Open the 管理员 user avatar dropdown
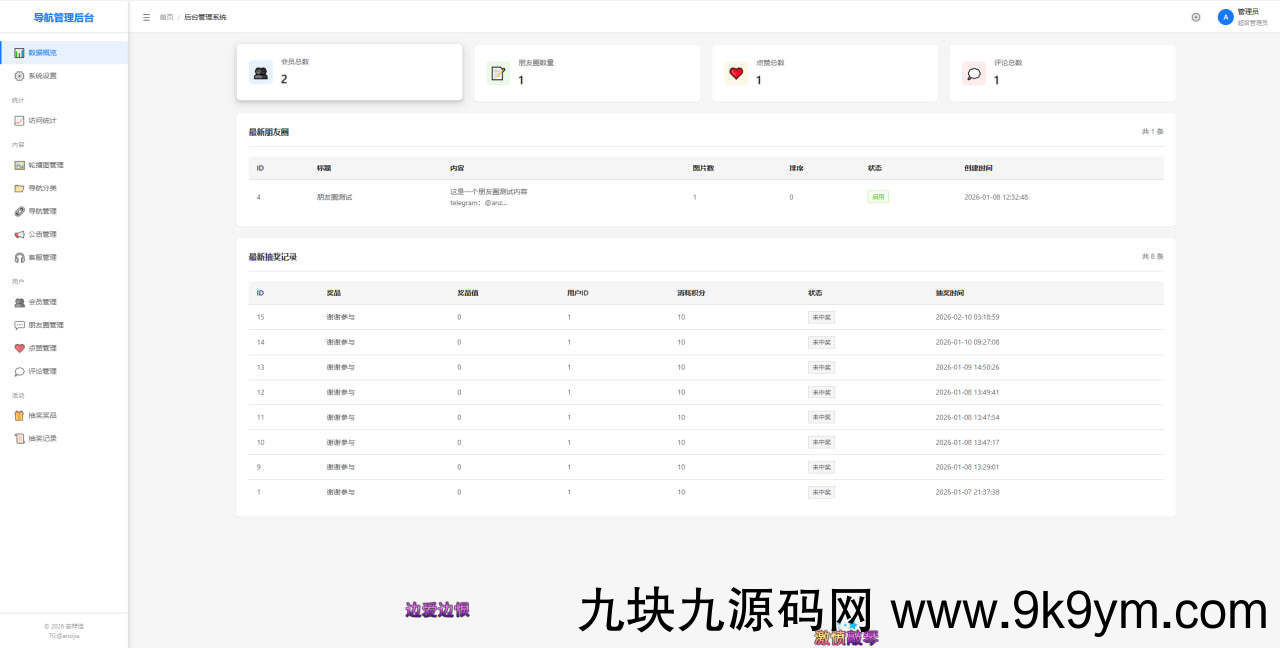Image resolution: width=1280 pixels, height=648 pixels. (x=1238, y=17)
